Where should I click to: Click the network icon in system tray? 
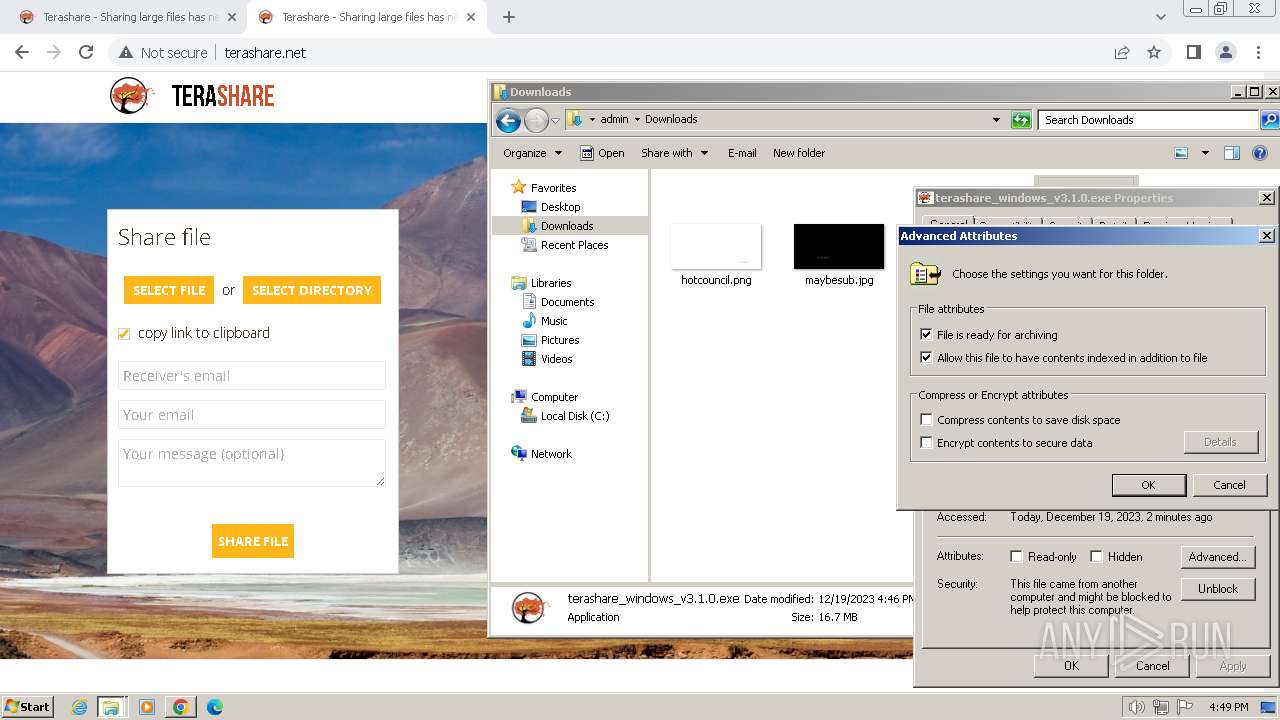pos(1161,707)
